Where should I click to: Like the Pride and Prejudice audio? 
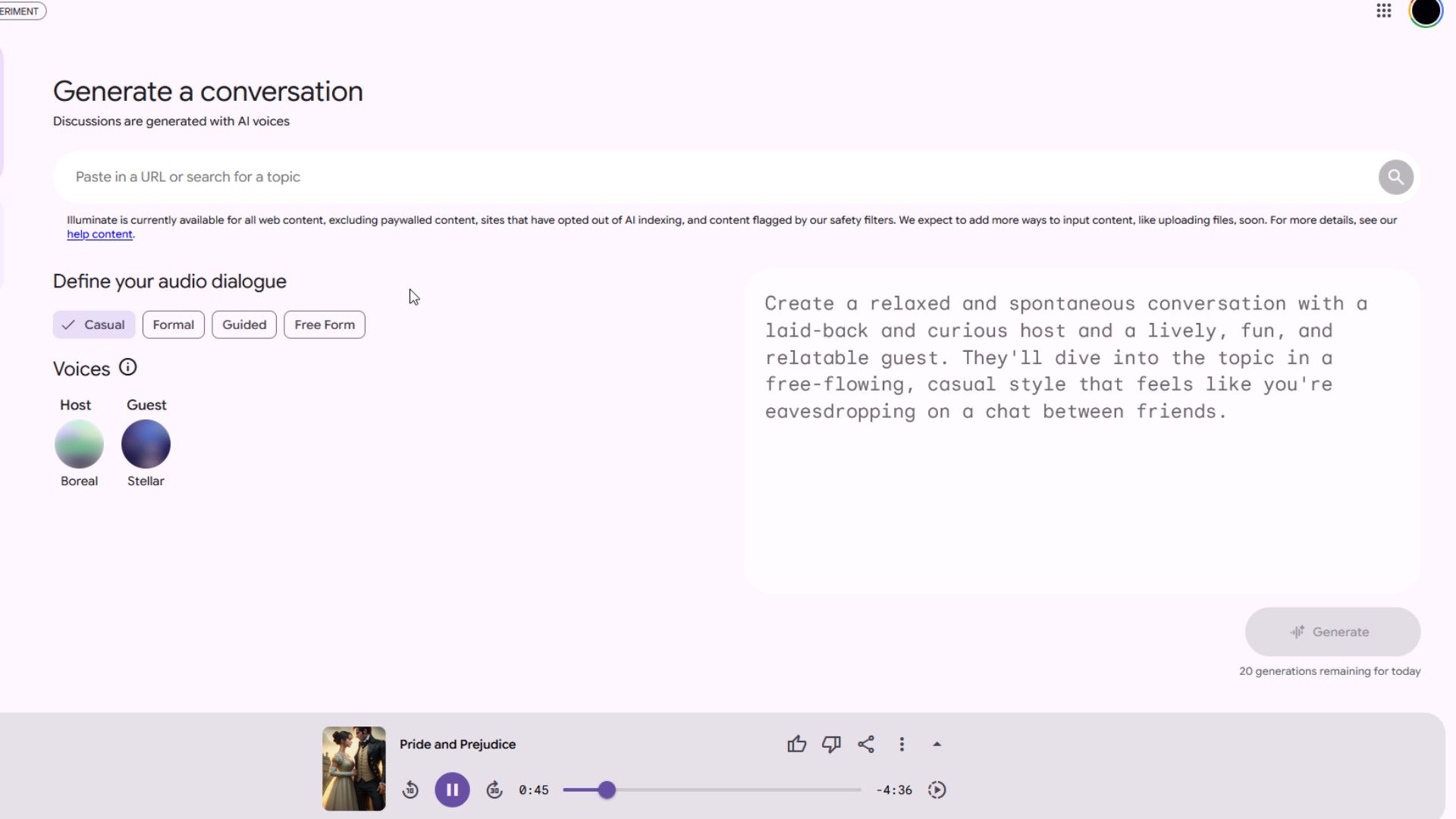click(796, 744)
